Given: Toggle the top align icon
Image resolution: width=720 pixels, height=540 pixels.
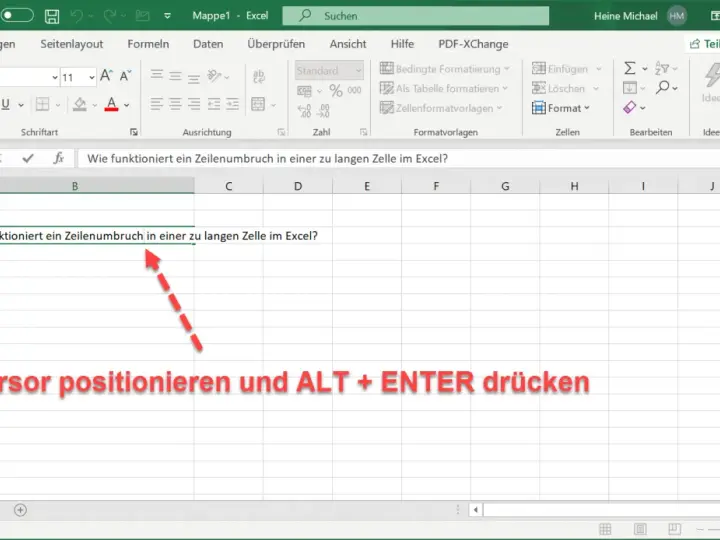Looking at the screenshot, I should (x=157, y=74).
